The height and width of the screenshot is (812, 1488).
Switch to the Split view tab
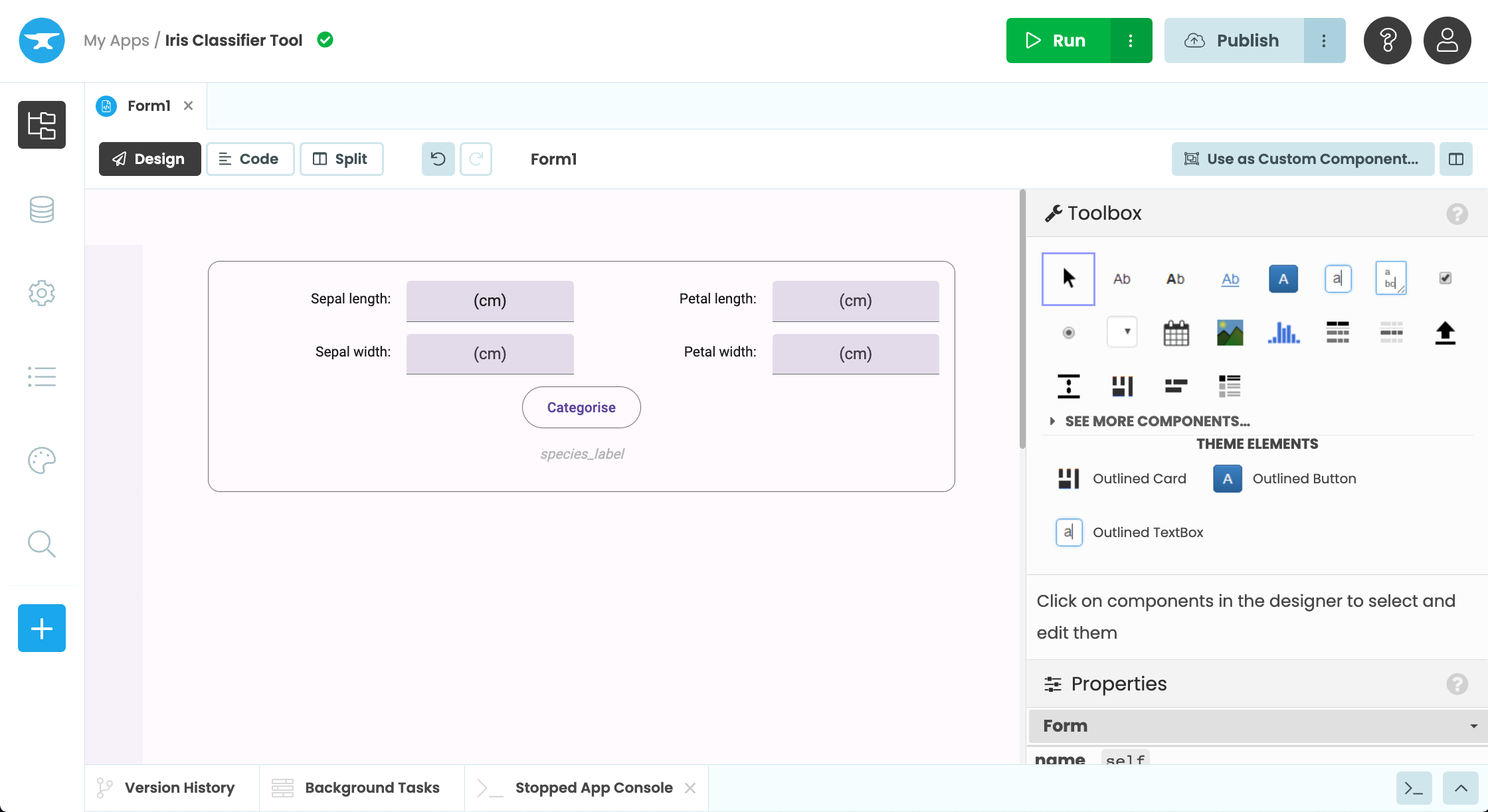coord(340,158)
